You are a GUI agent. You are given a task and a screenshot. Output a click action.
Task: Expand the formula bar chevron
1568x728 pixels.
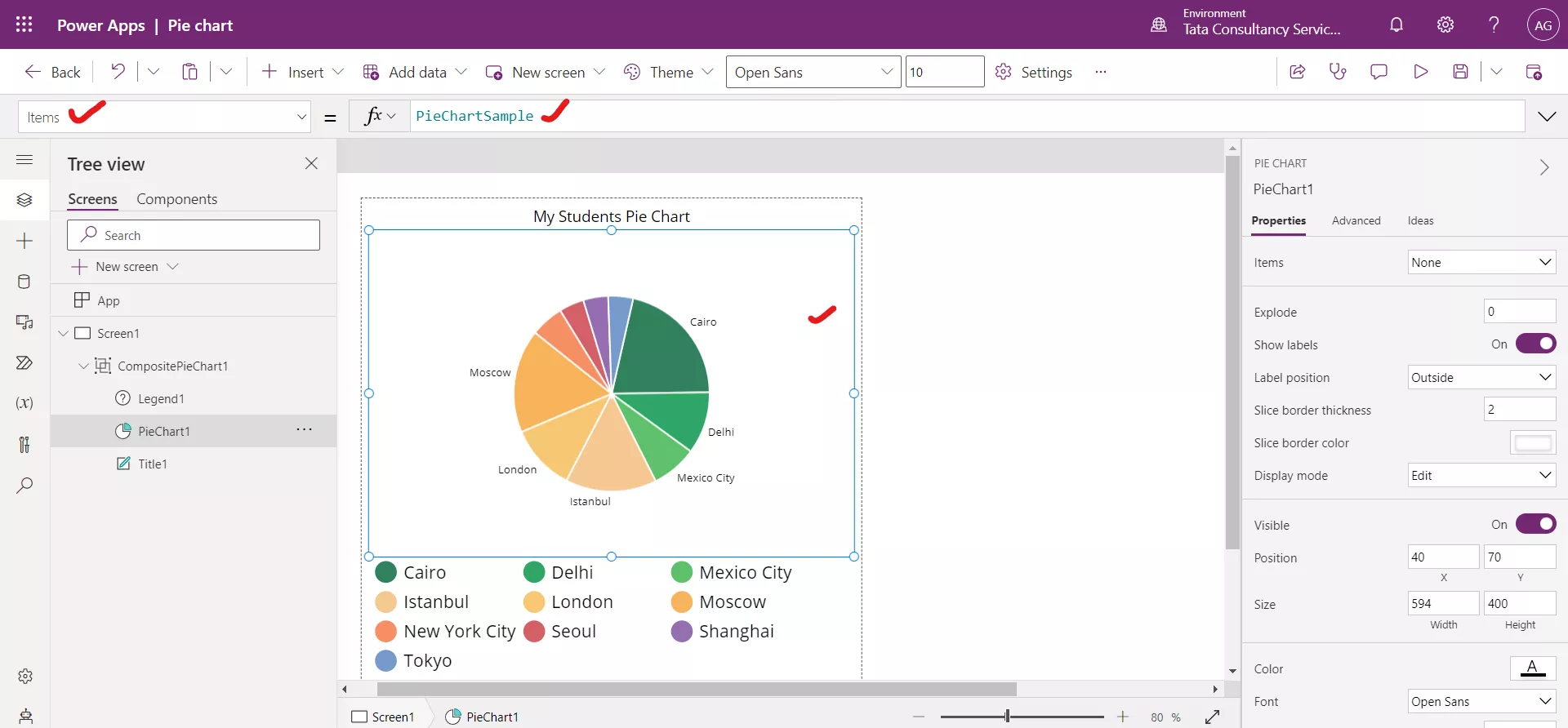click(1547, 117)
